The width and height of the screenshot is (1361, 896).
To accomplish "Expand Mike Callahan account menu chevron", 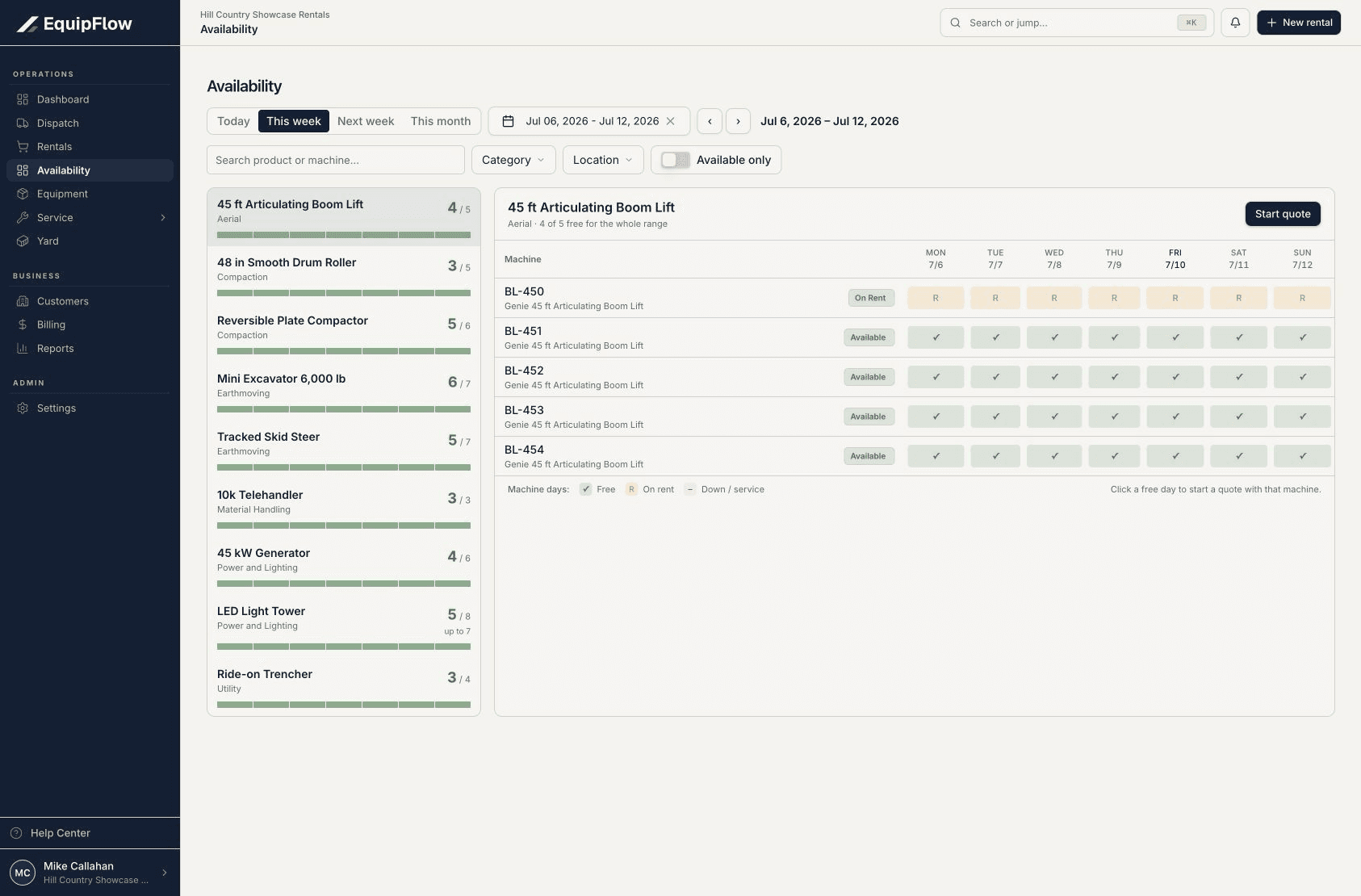I will [x=165, y=873].
